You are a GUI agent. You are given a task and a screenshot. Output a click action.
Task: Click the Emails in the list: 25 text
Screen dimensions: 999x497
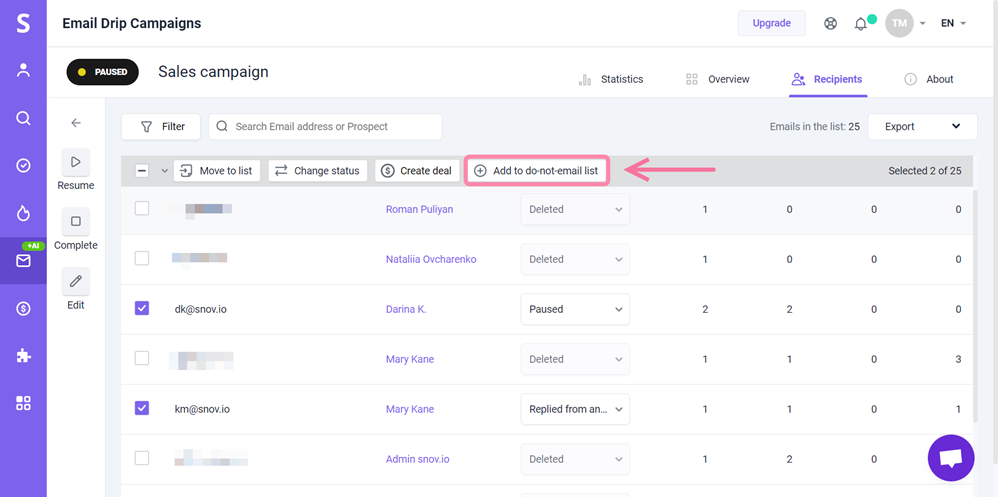pyautogui.click(x=814, y=126)
